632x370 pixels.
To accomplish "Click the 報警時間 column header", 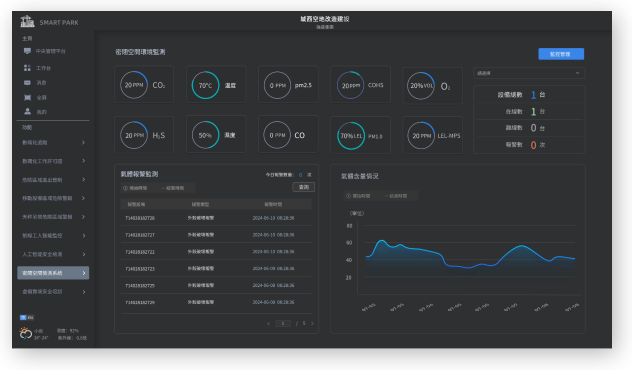I will 273,204.
